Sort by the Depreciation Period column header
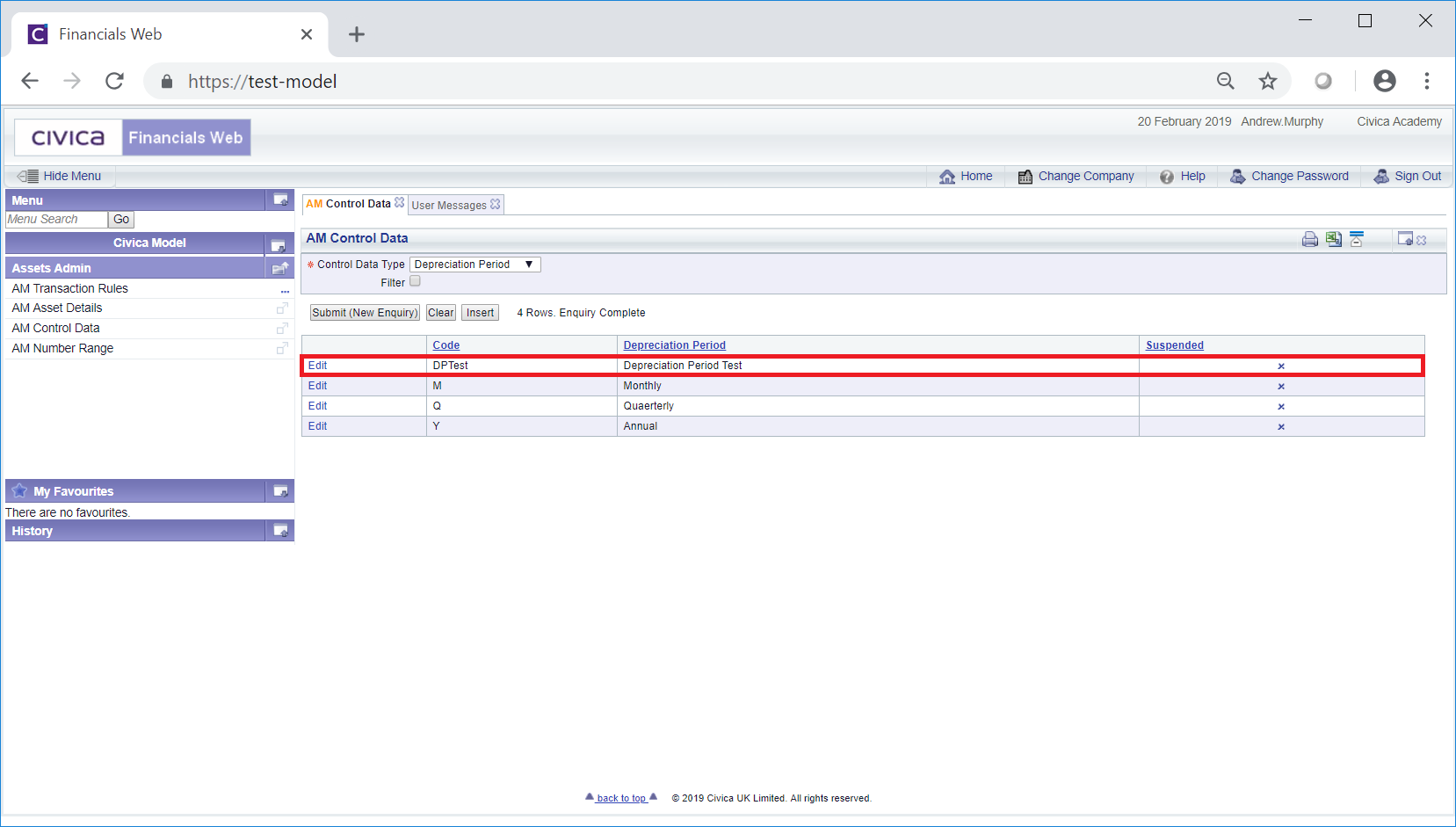Image resolution: width=1456 pixels, height=827 pixels. [x=675, y=345]
